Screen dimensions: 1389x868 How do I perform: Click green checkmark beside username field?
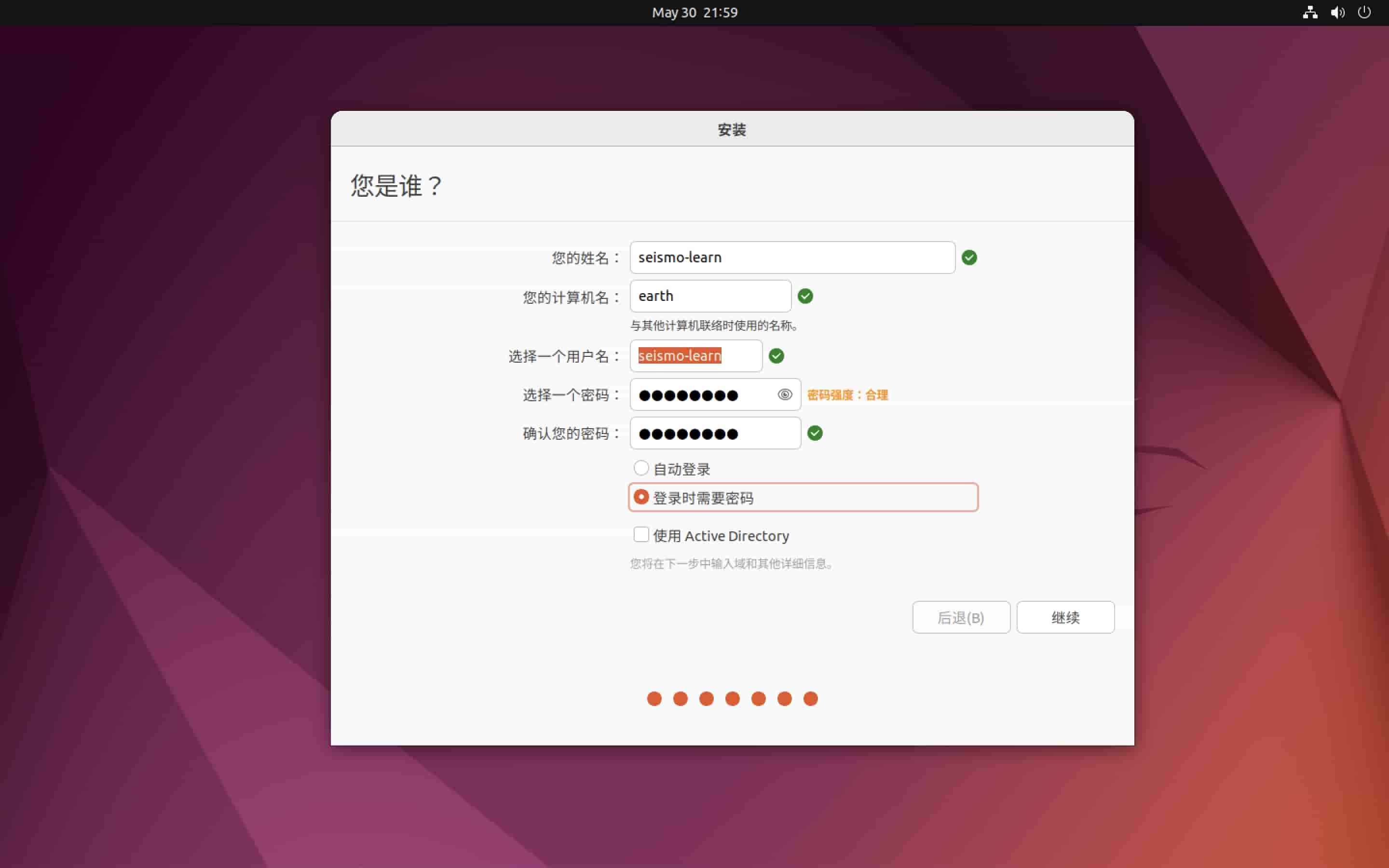pyautogui.click(x=776, y=356)
